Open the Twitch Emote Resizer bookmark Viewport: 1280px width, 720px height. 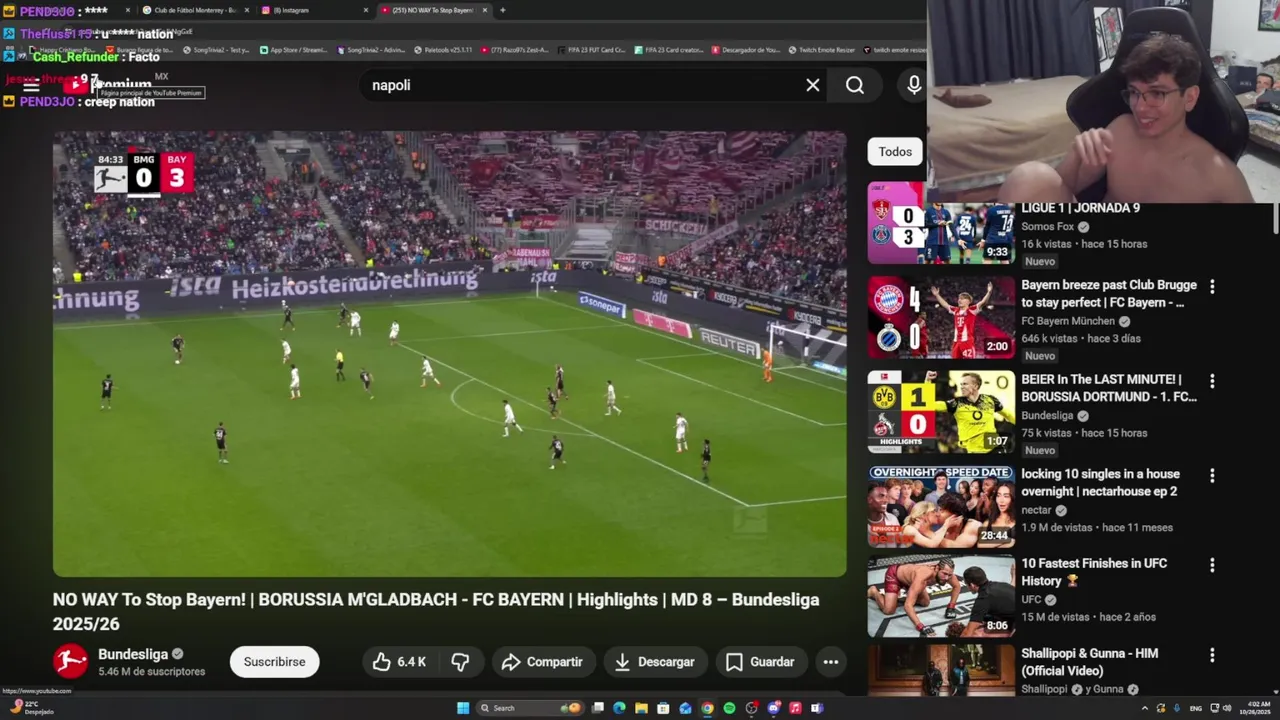(821, 50)
